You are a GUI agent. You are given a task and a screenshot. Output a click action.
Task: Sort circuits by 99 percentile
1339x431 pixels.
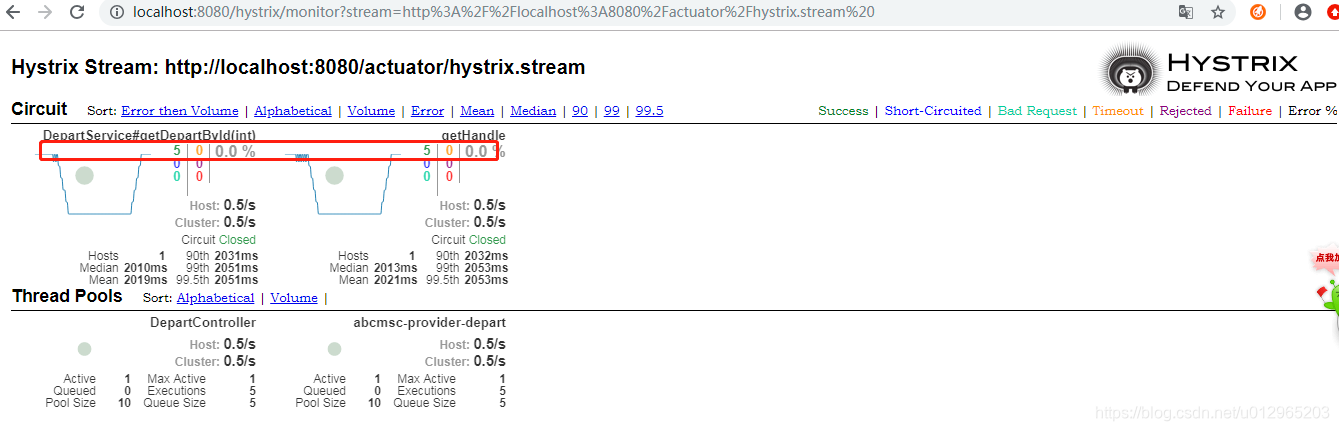tap(612, 111)
